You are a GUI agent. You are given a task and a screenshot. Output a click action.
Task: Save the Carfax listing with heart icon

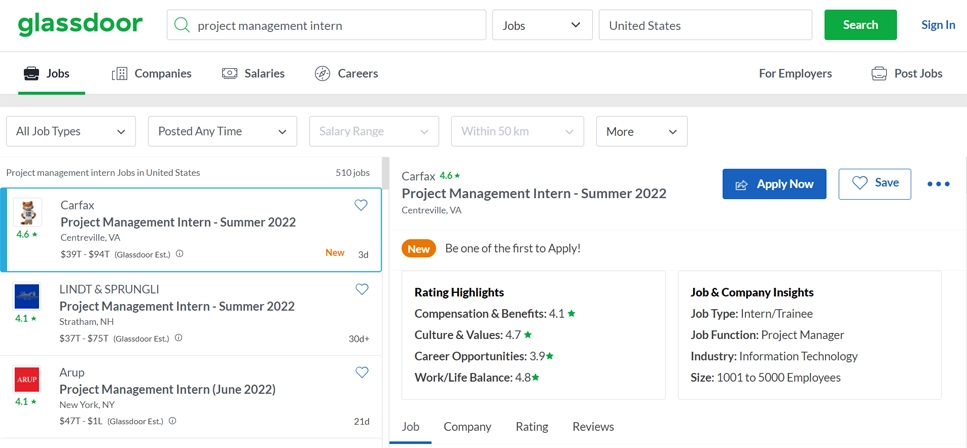(x=361, y=205)
